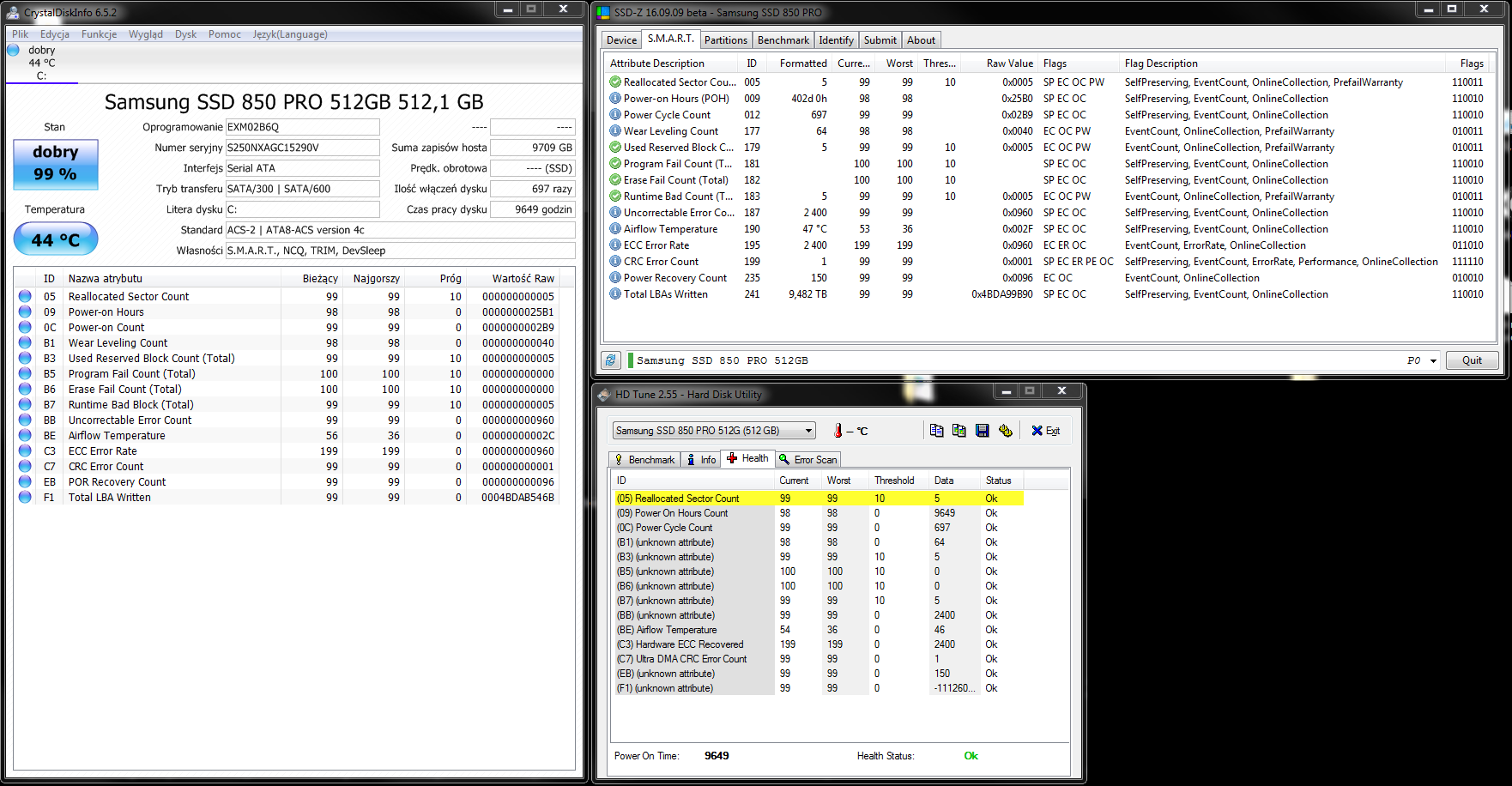Open the P0 drive selector dropdown in SSD-Z

click(1432, 360)
